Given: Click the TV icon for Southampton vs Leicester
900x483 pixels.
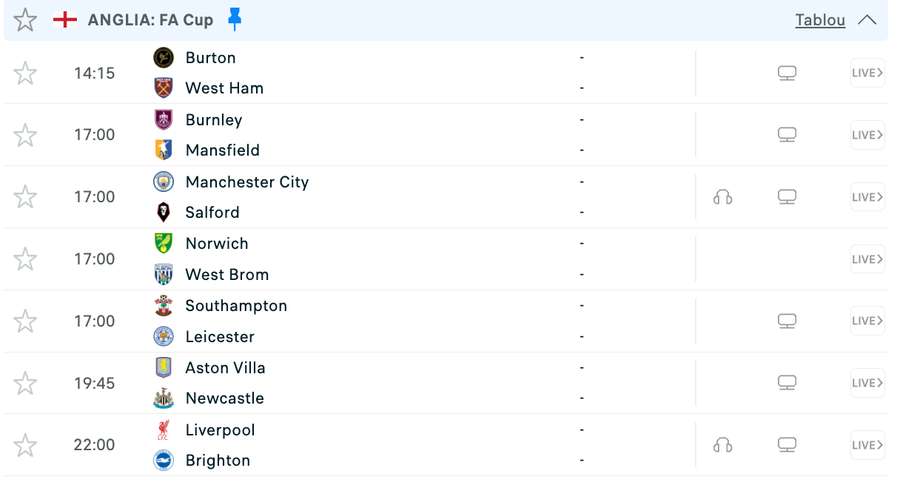Looking at the screenshot, I should tap(787, 321).
